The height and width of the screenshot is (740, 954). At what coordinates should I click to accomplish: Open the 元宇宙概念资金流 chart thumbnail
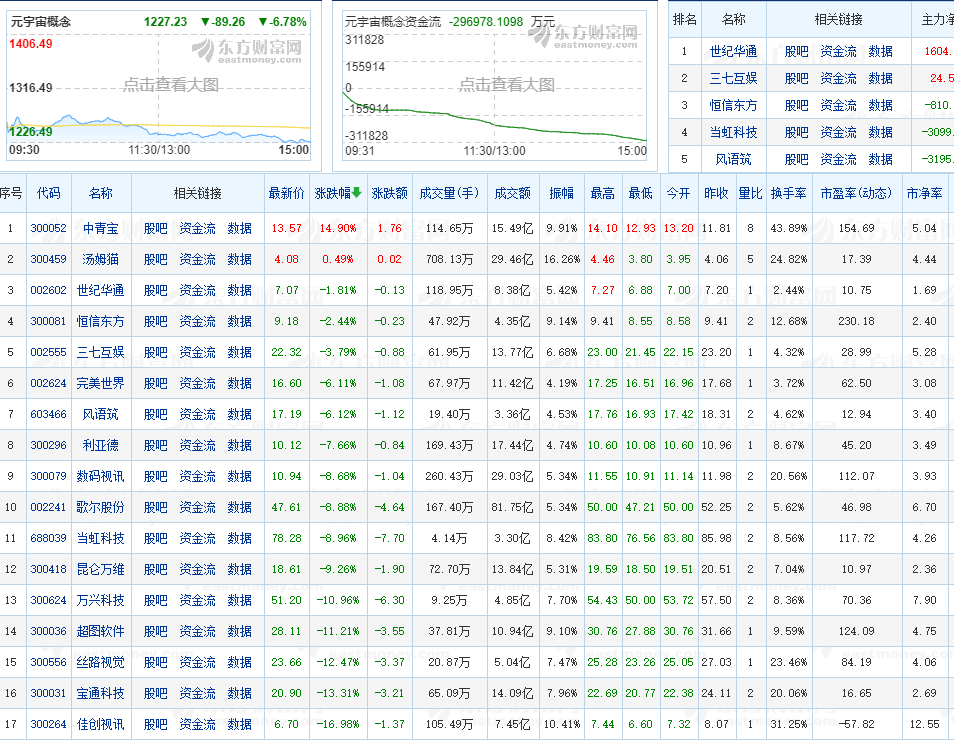494,85
